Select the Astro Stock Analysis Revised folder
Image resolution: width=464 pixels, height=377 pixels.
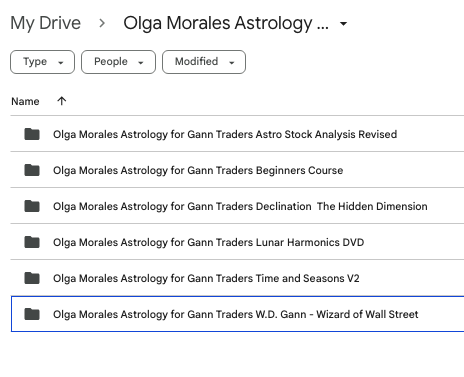[x=237, y=134]
